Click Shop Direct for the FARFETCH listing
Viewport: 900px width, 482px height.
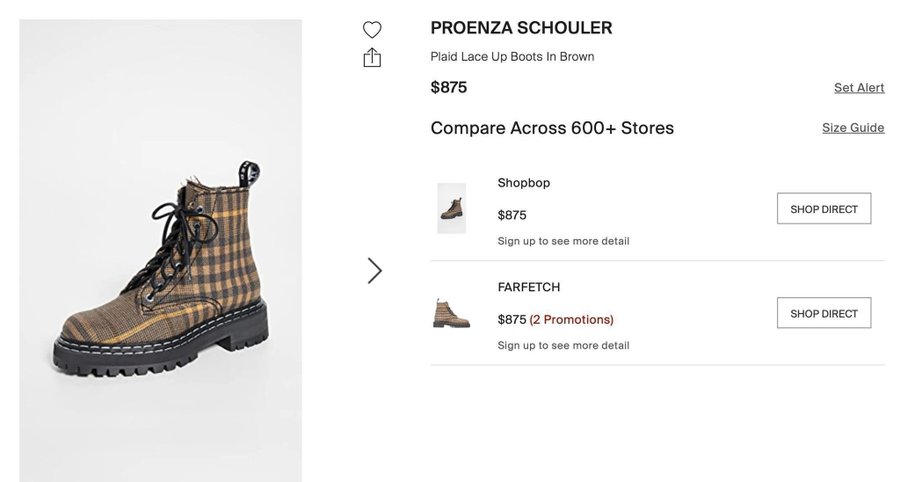[824, 313]
